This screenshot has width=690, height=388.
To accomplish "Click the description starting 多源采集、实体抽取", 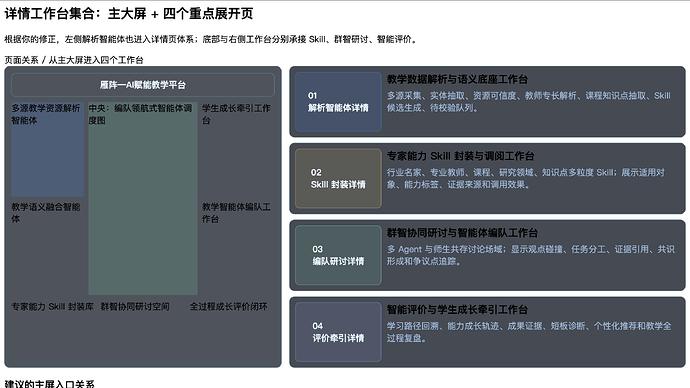I will [x=529, y=102].
